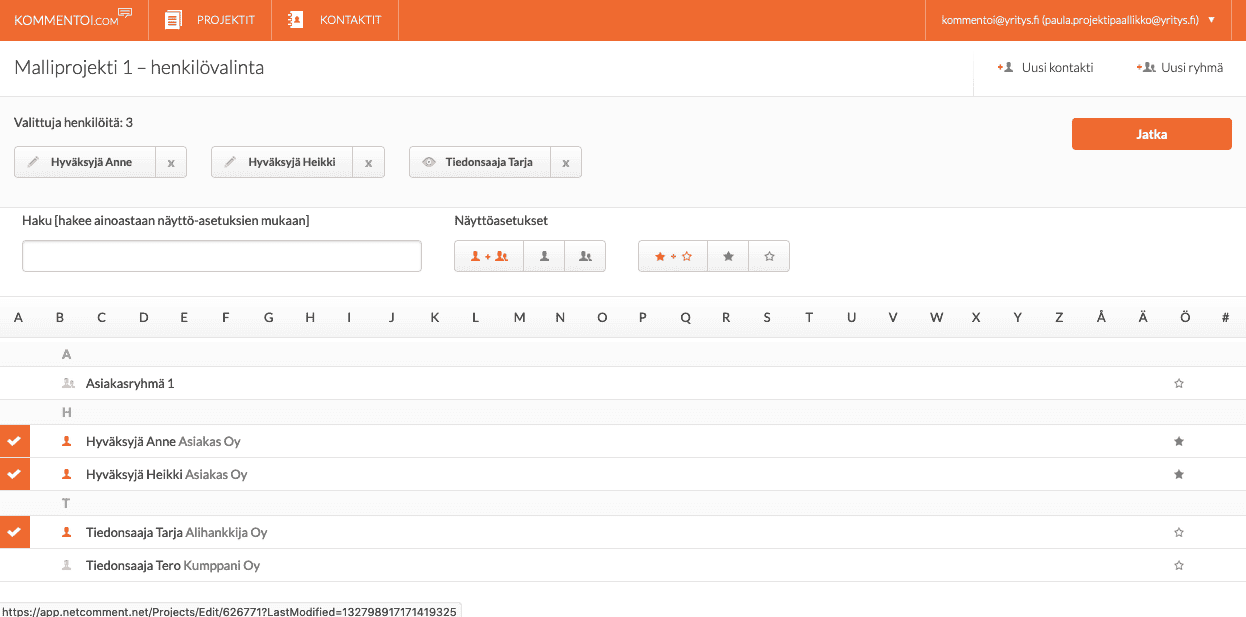Click the star icon for Asiakasryhmä 1
1246x617 pixels.
pyautogui.click(x=1178, y=383)
